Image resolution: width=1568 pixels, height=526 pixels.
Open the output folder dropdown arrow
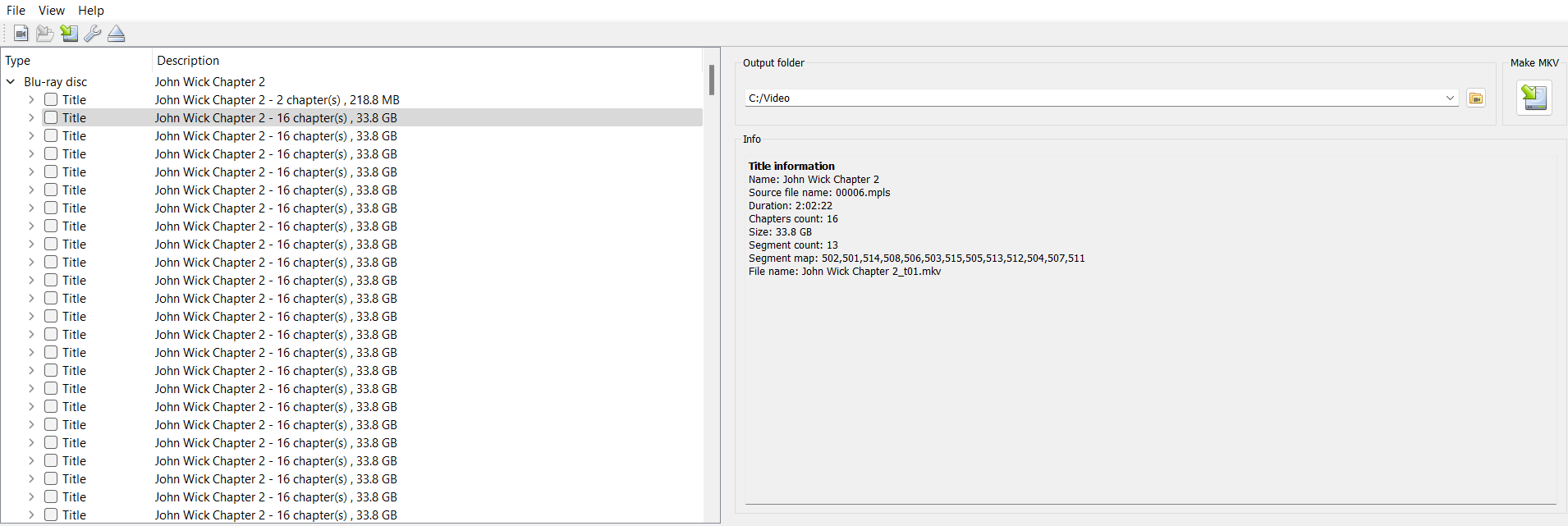coord(1450,98)
